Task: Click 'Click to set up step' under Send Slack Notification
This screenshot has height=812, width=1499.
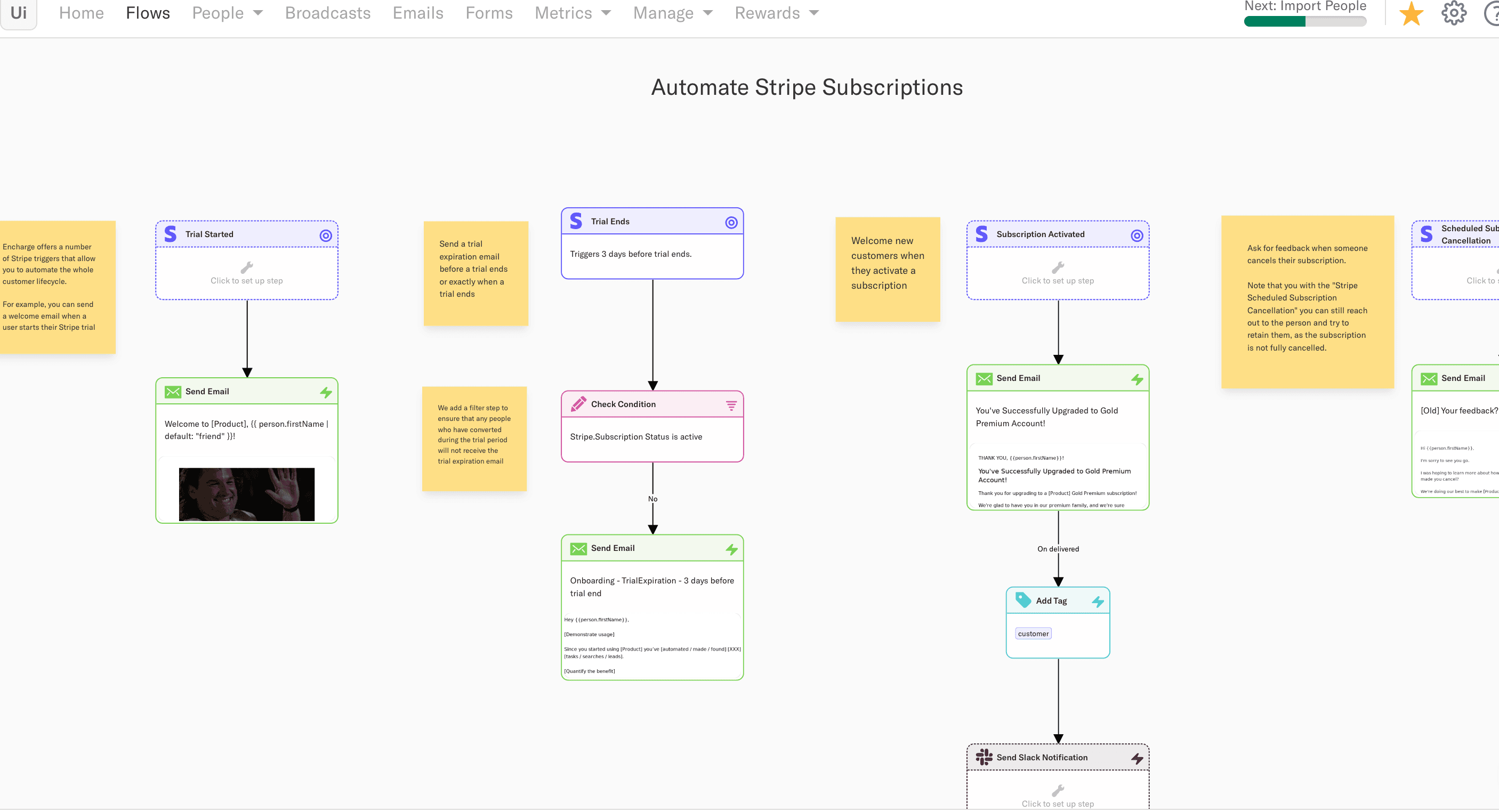Action: 1058,803
